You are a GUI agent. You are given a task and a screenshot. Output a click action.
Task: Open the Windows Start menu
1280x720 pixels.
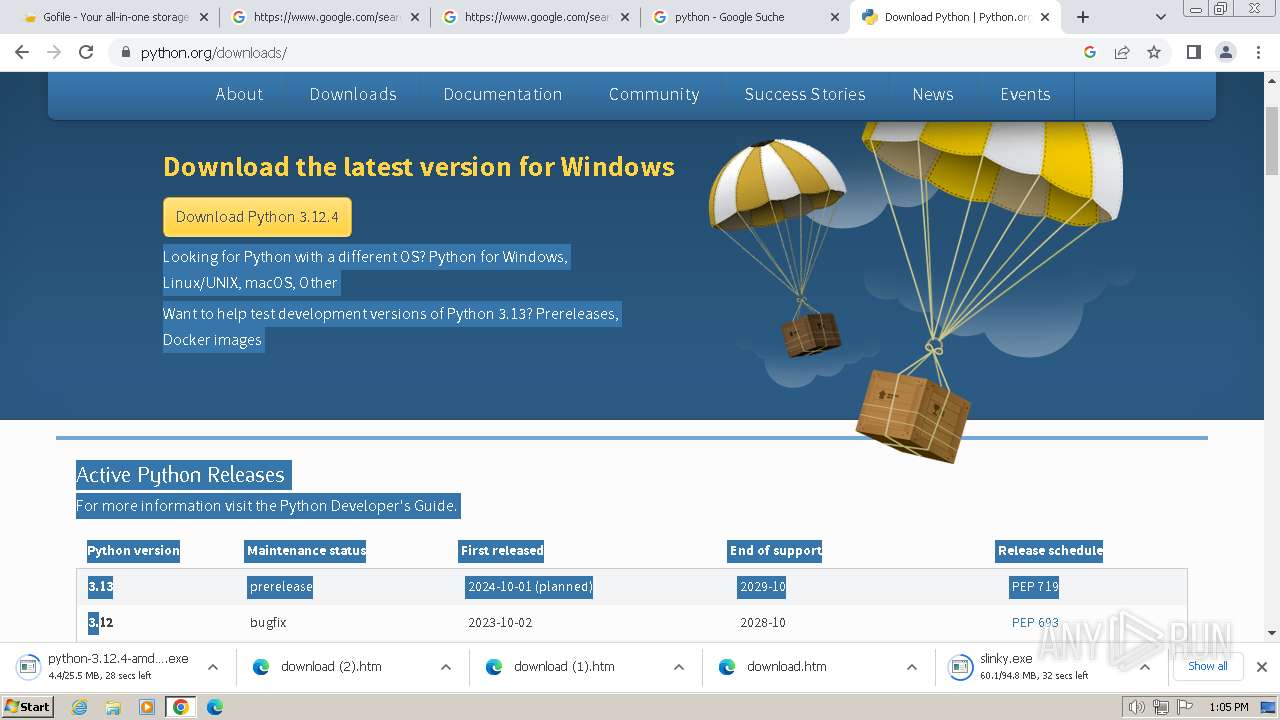(28, 707)
